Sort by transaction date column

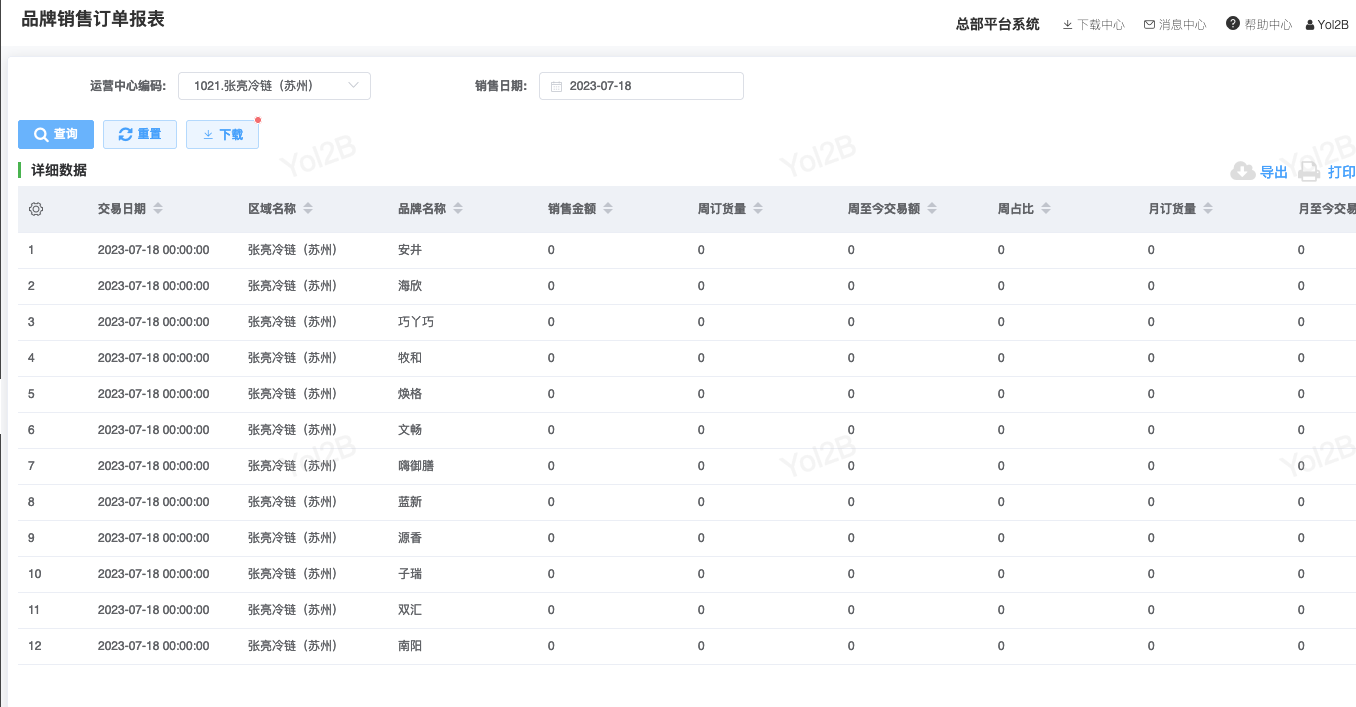click(x=158, y=209)
